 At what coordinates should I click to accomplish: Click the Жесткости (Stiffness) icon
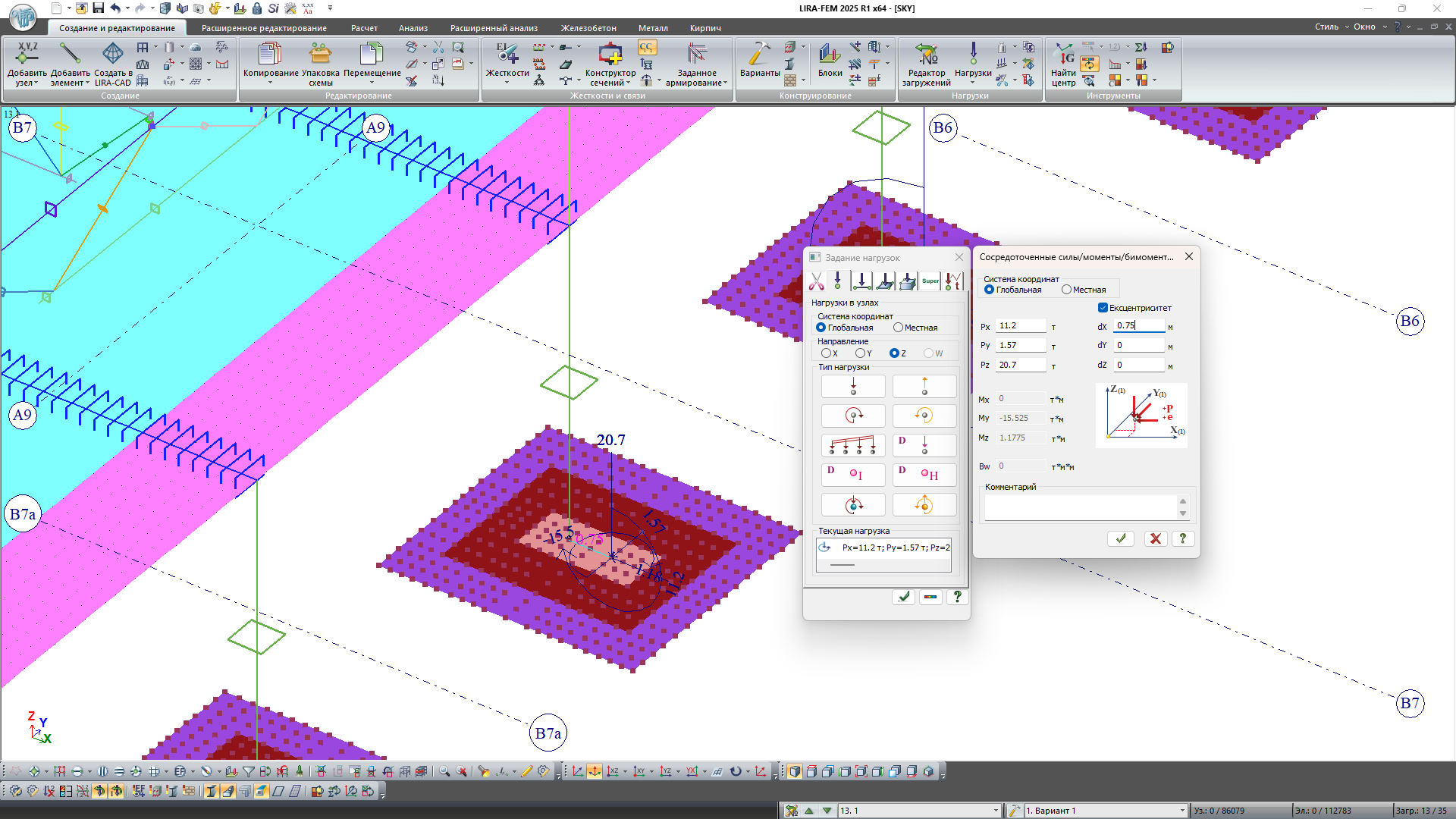click(507, 55)
